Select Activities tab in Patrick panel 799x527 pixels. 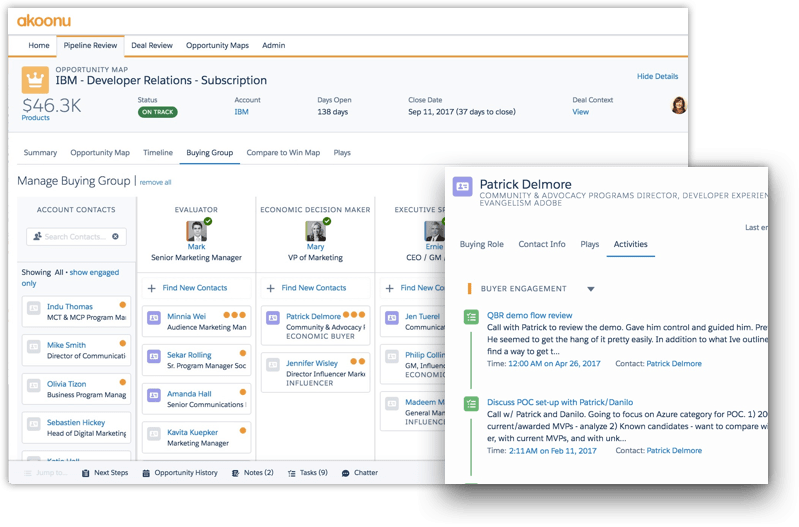pos(630,244)
